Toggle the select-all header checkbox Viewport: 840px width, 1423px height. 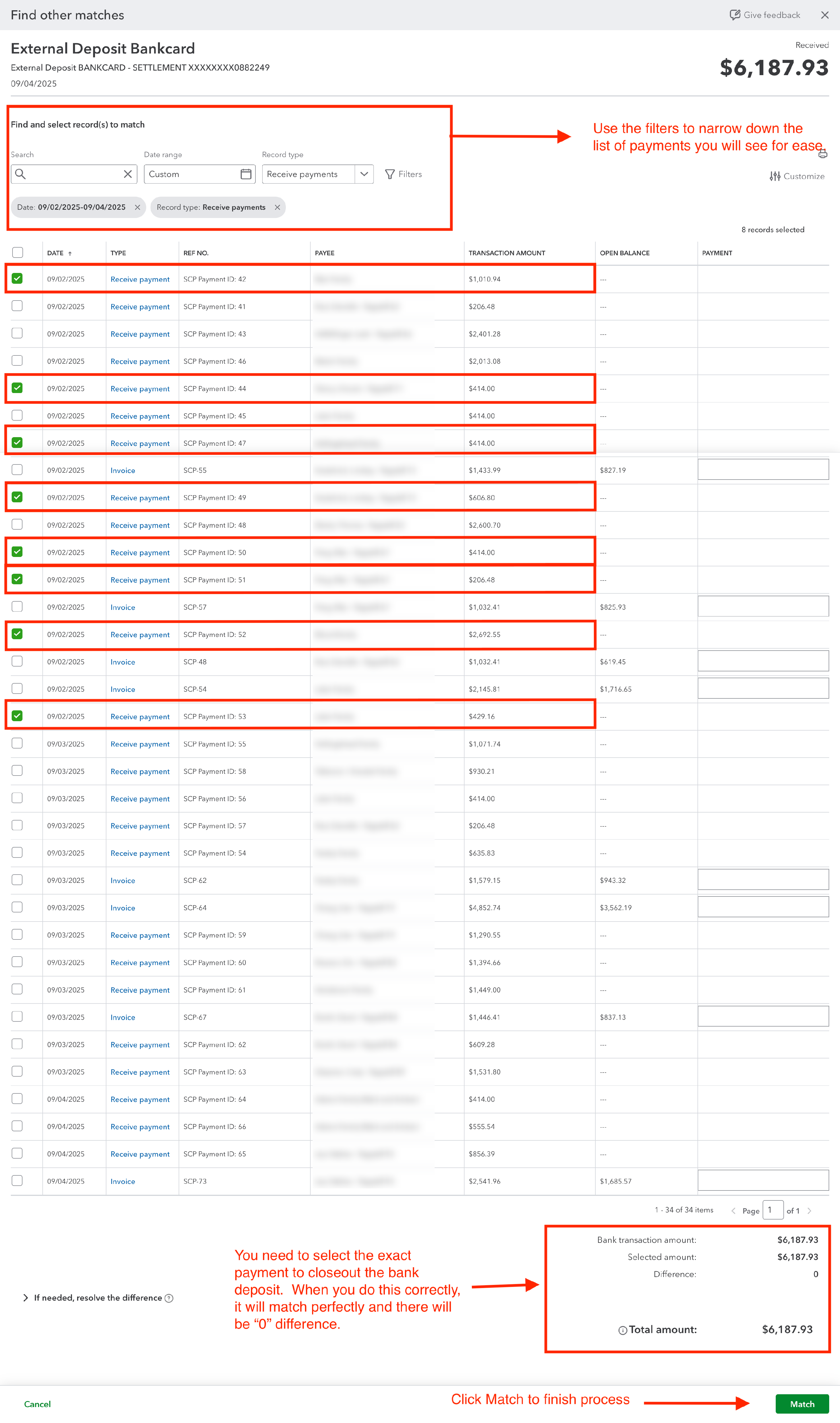(18, 252)
